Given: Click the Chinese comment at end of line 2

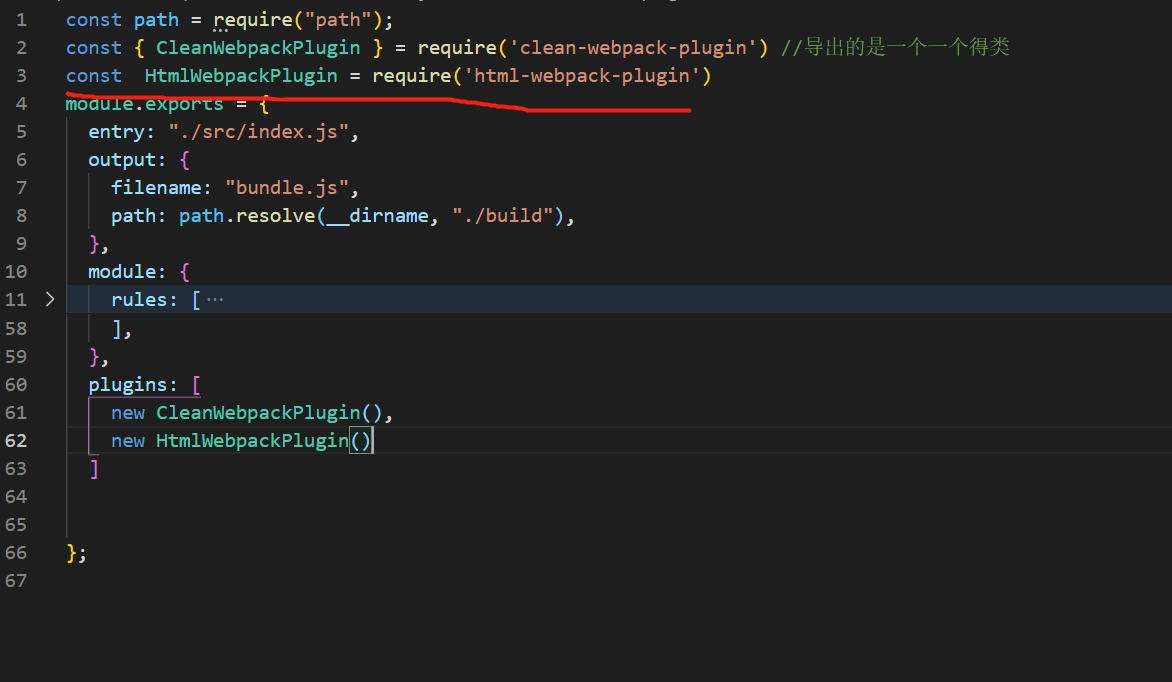Looking at the screenshot, I should (x=895, y=47).
